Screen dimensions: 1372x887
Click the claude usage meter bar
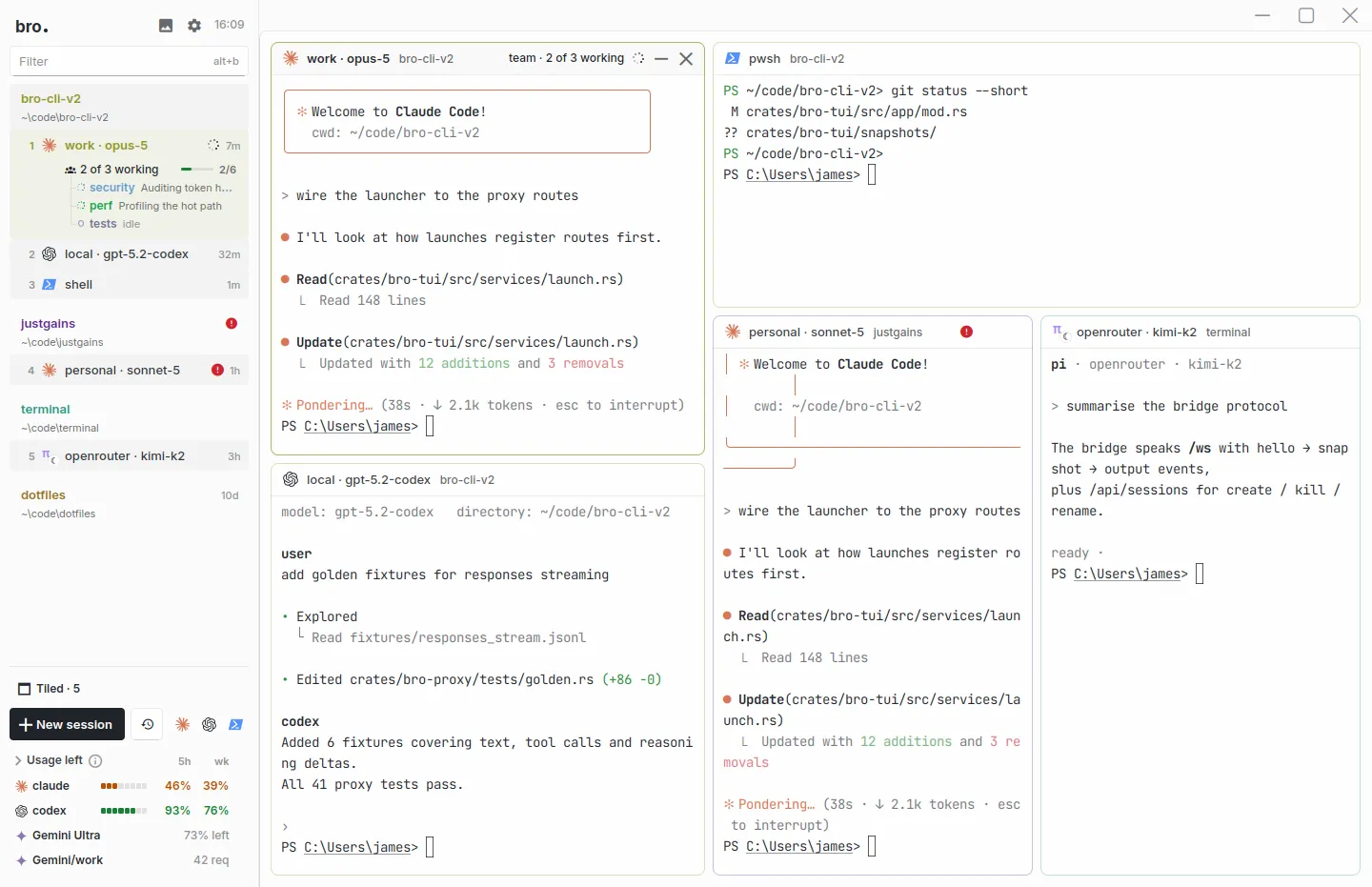(x=124, y=786)
